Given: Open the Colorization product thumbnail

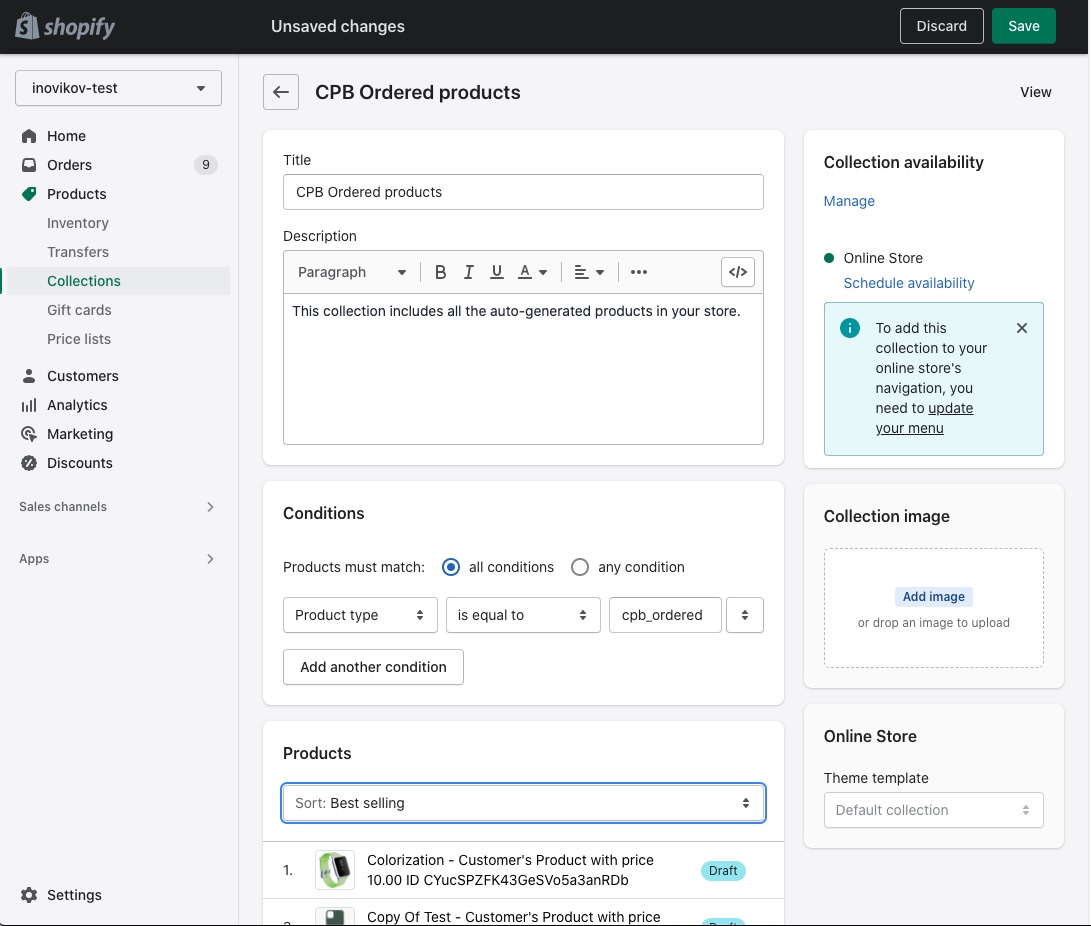Looking at the screenshot, I should pos(335,870).
